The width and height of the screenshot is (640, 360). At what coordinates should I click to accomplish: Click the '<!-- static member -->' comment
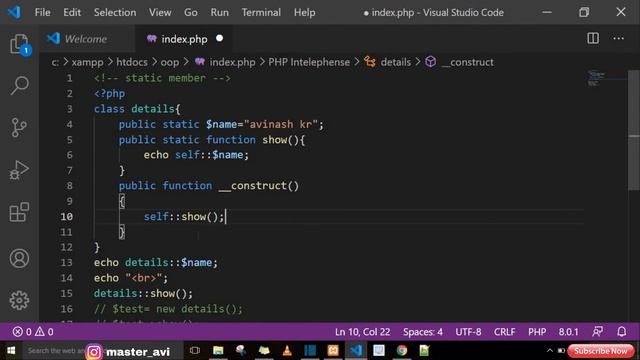(x=162, y=78)
